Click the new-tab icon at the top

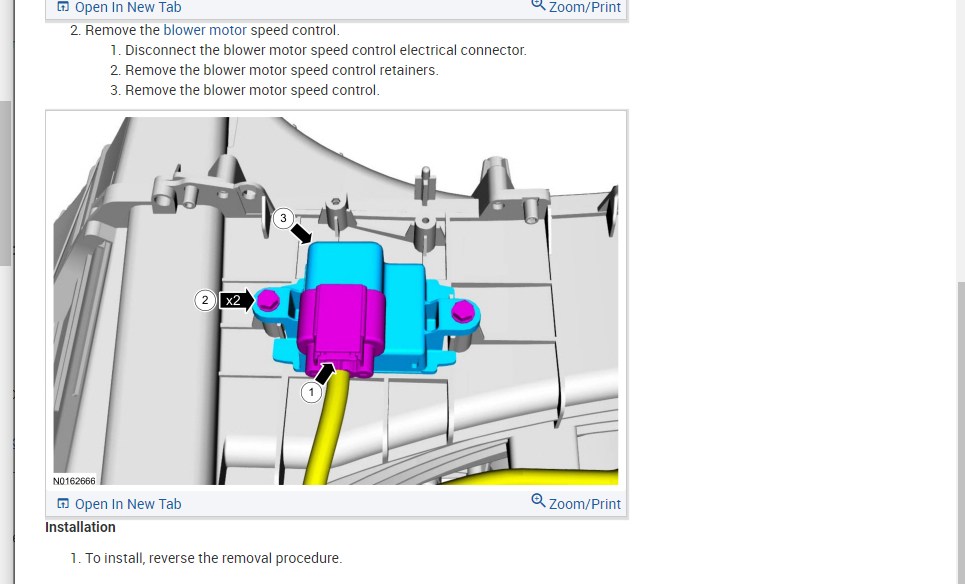point(63,7)
